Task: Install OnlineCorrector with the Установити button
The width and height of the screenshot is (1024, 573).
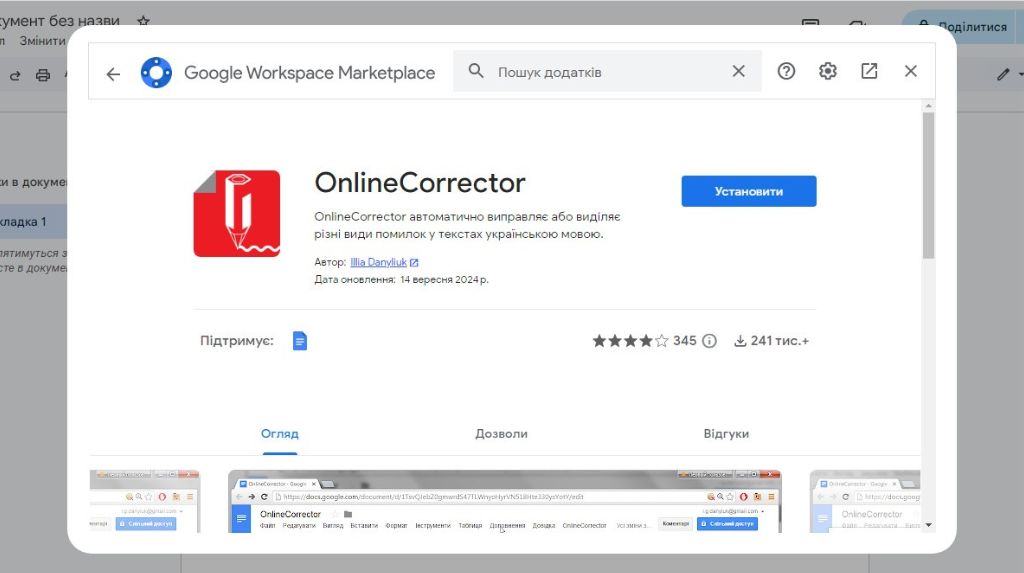Action: point(749,191)
